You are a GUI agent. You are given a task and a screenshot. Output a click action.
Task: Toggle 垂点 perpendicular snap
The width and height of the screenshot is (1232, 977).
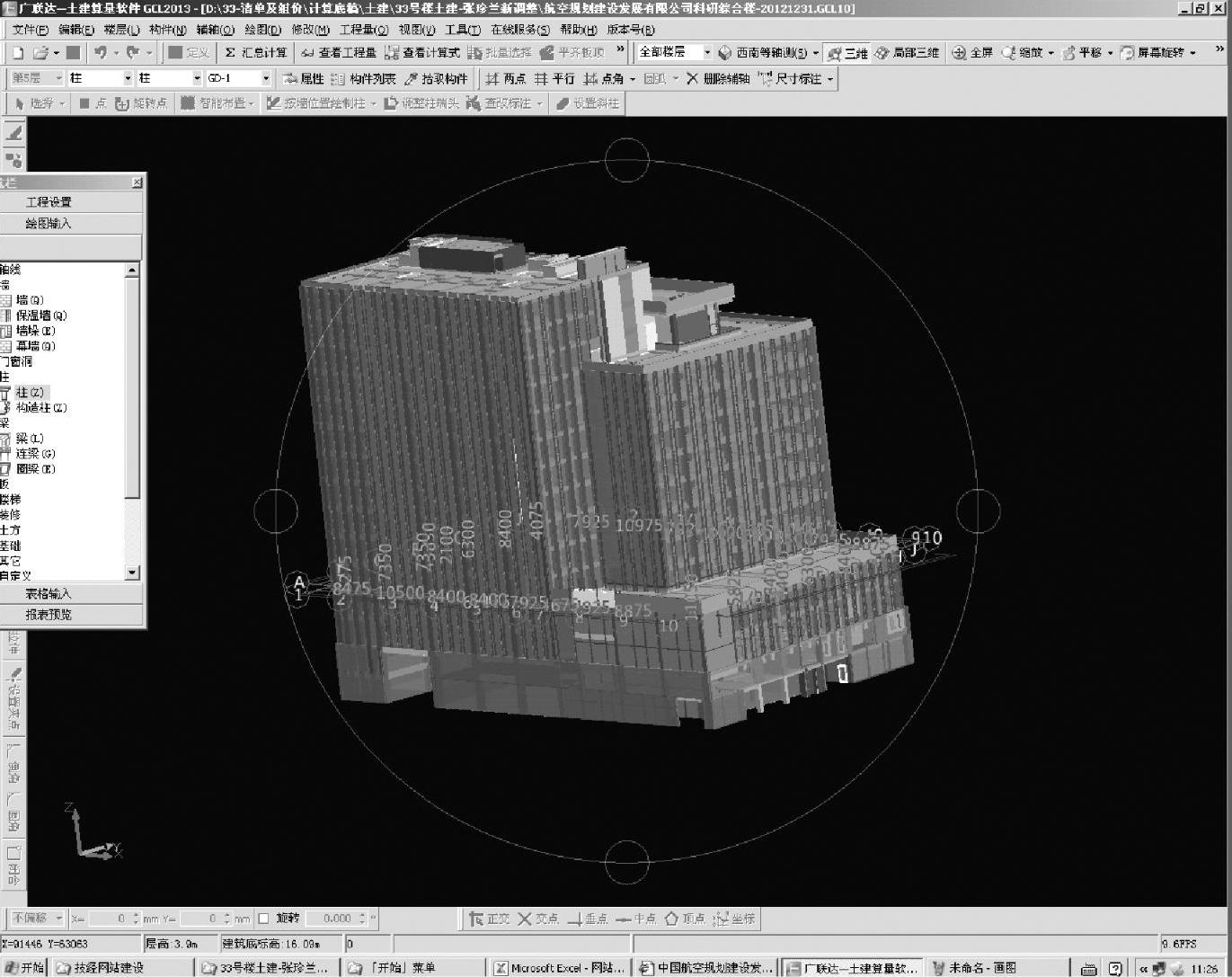click(588, 919)
